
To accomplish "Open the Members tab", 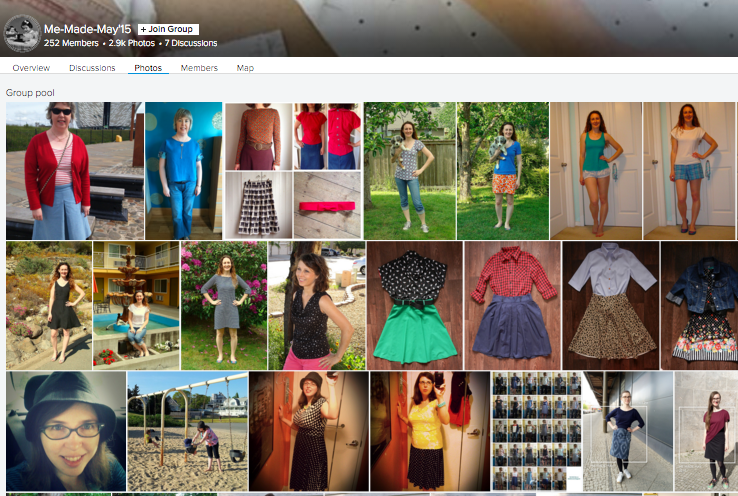I will tap(199, 68).
